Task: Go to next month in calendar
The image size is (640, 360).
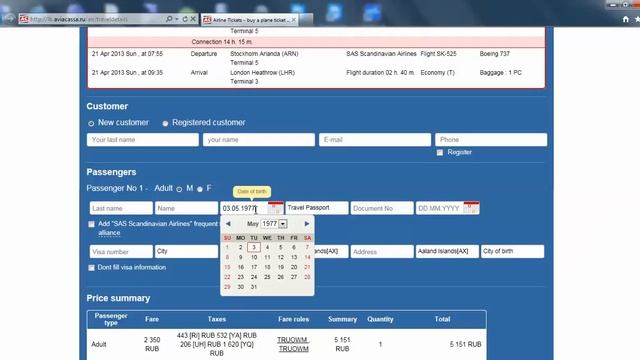Action: [x=307, y=224]
